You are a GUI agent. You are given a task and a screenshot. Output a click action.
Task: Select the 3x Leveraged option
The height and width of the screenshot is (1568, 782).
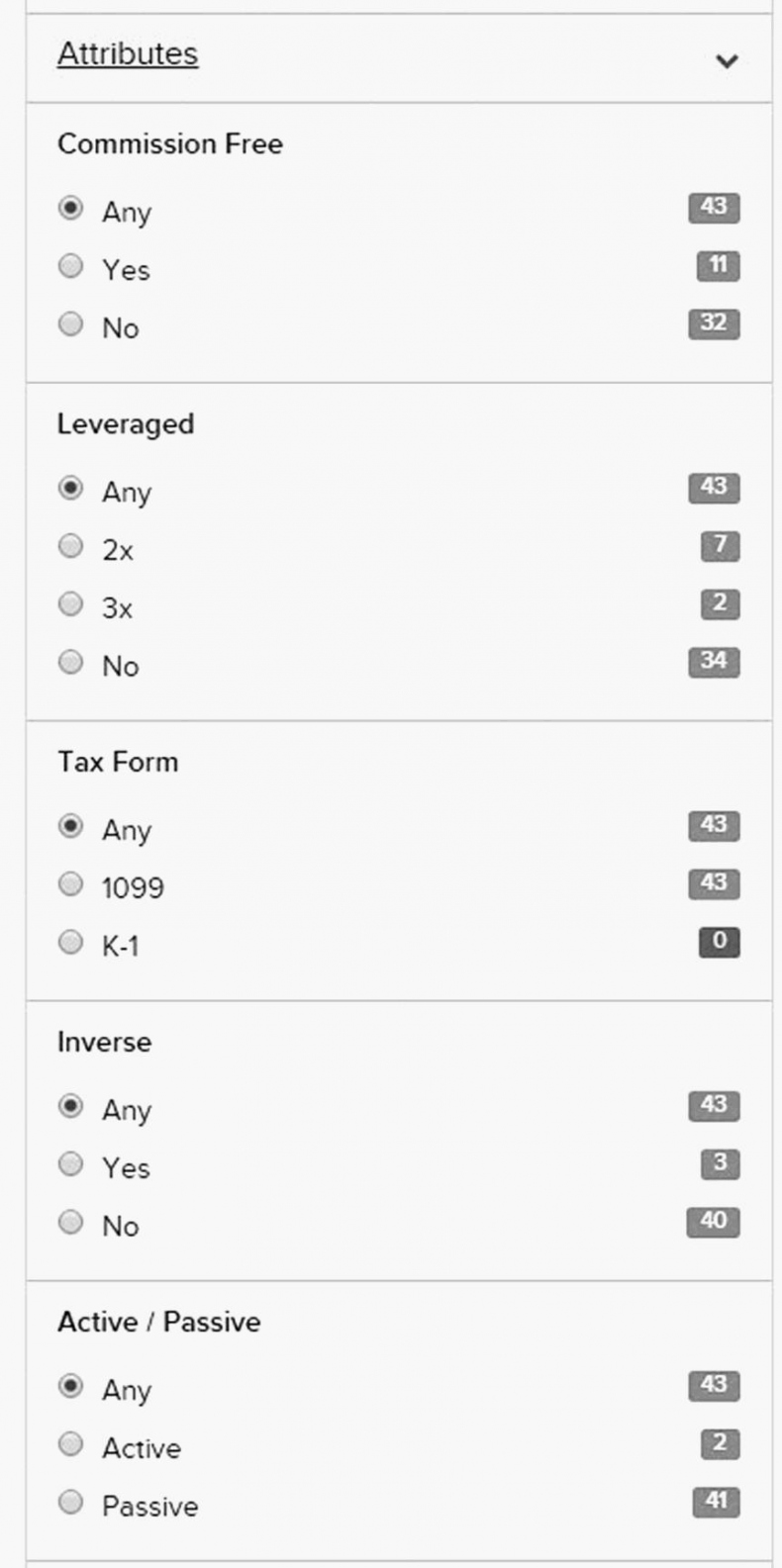pyautogui.click(x=70, y=604)
